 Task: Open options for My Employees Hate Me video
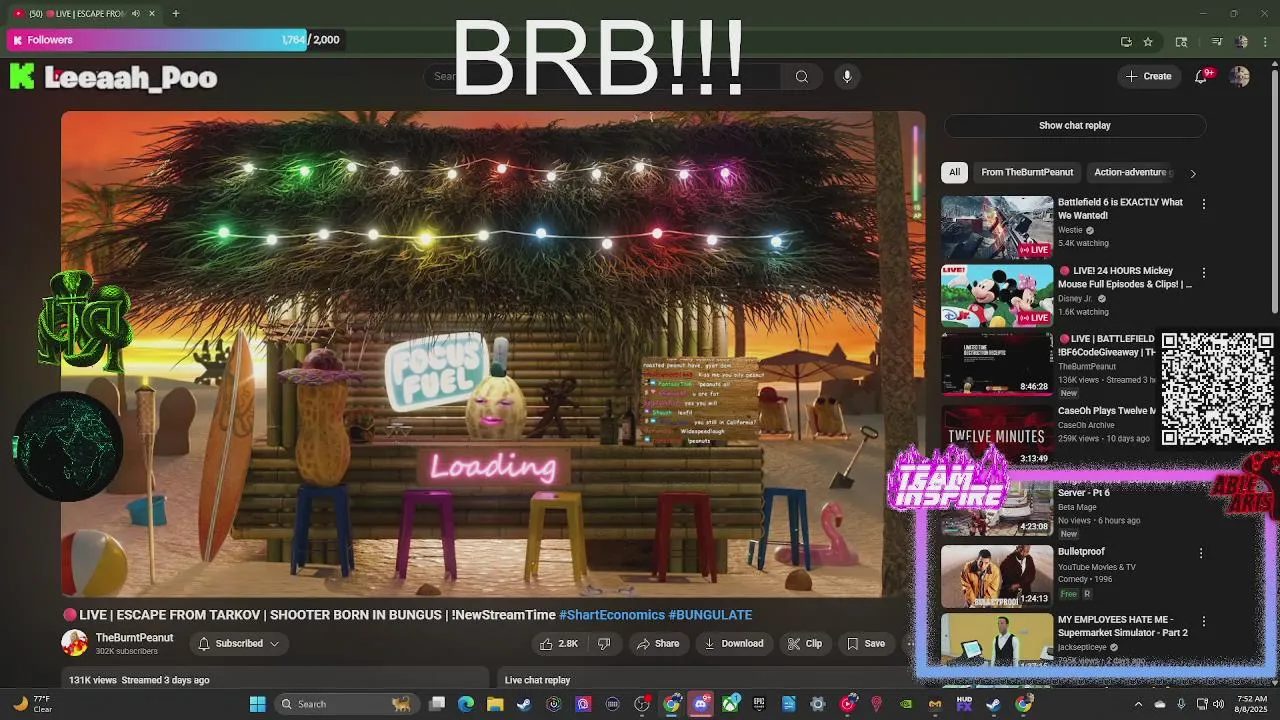pyautogui.click(x=1203, y=621)
